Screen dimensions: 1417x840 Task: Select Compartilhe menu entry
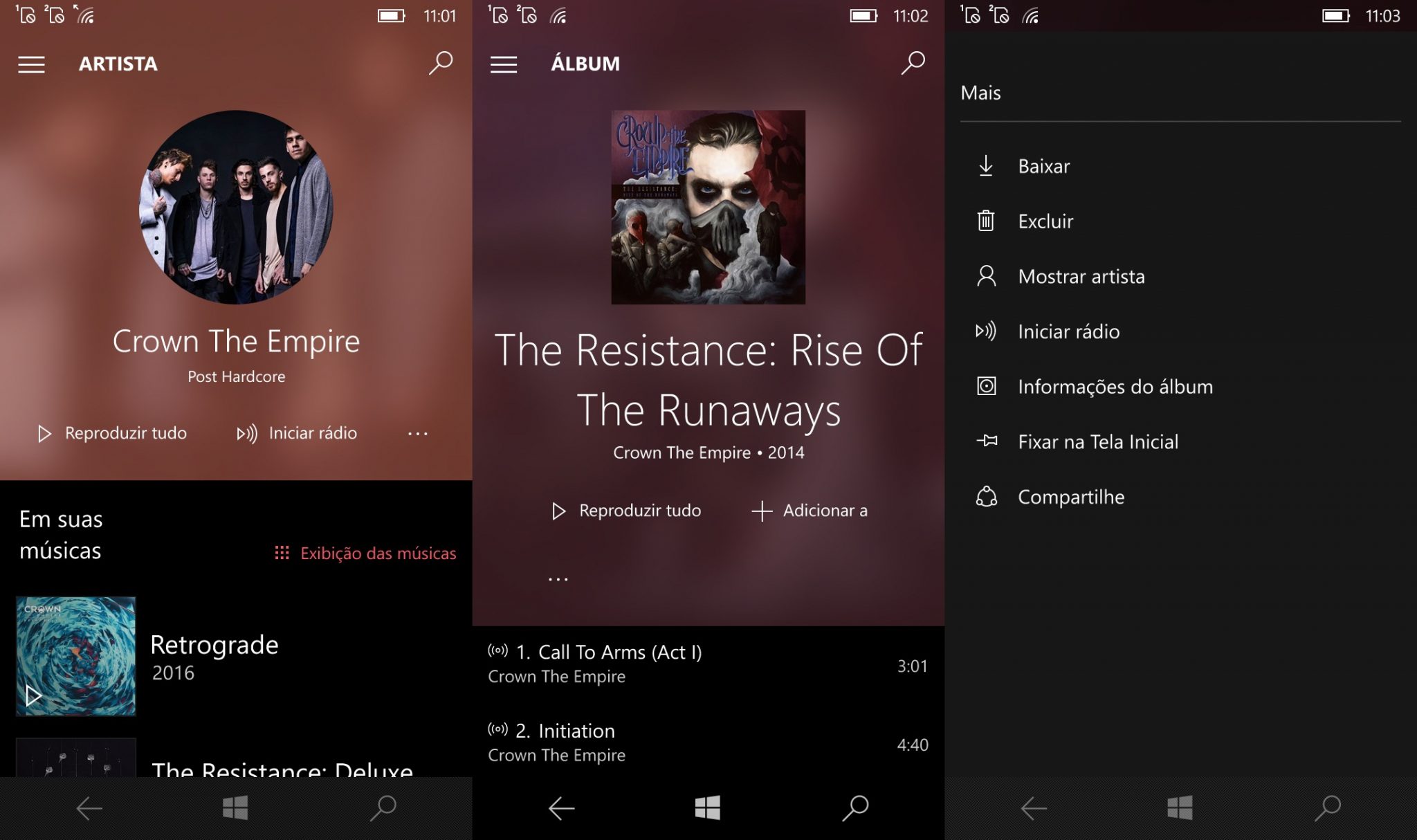click(x=1180, y=497)
